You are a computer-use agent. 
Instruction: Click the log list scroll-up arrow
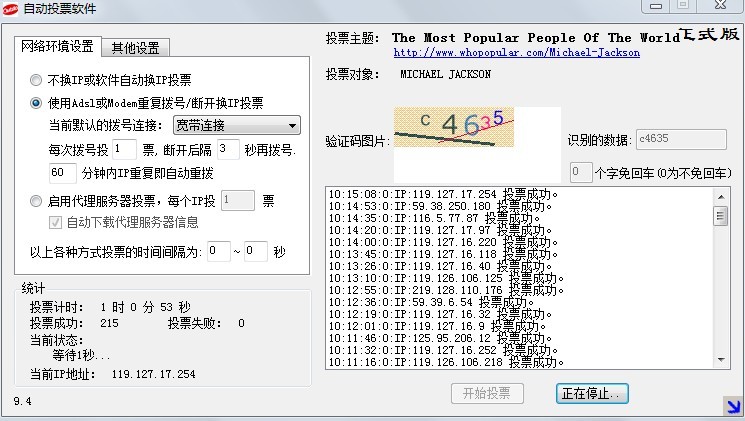720,194
